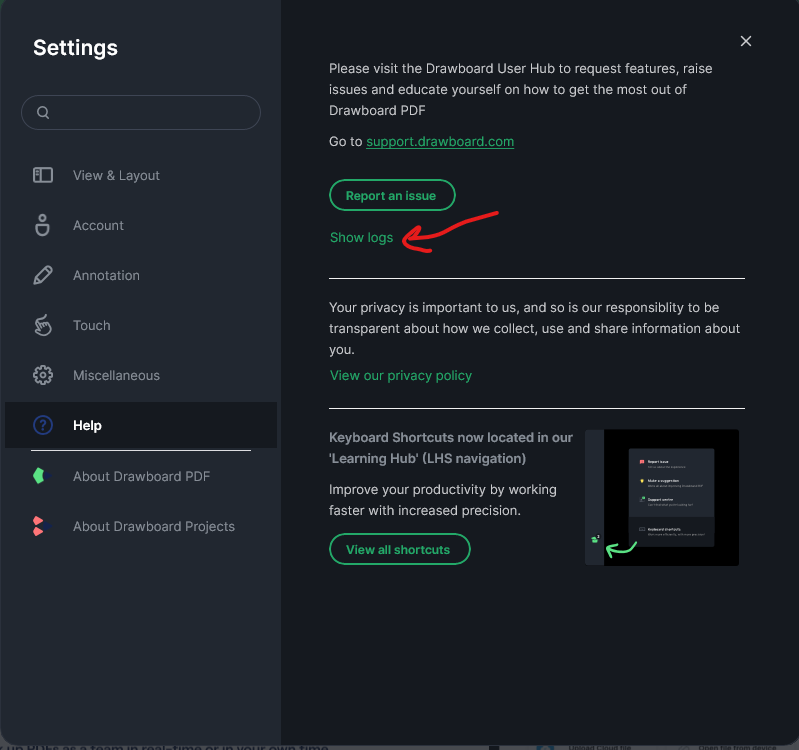Open About Drawboard PDF
Image resolution: width=799 pixels, height=750 pixels.
tap(141, 476)
